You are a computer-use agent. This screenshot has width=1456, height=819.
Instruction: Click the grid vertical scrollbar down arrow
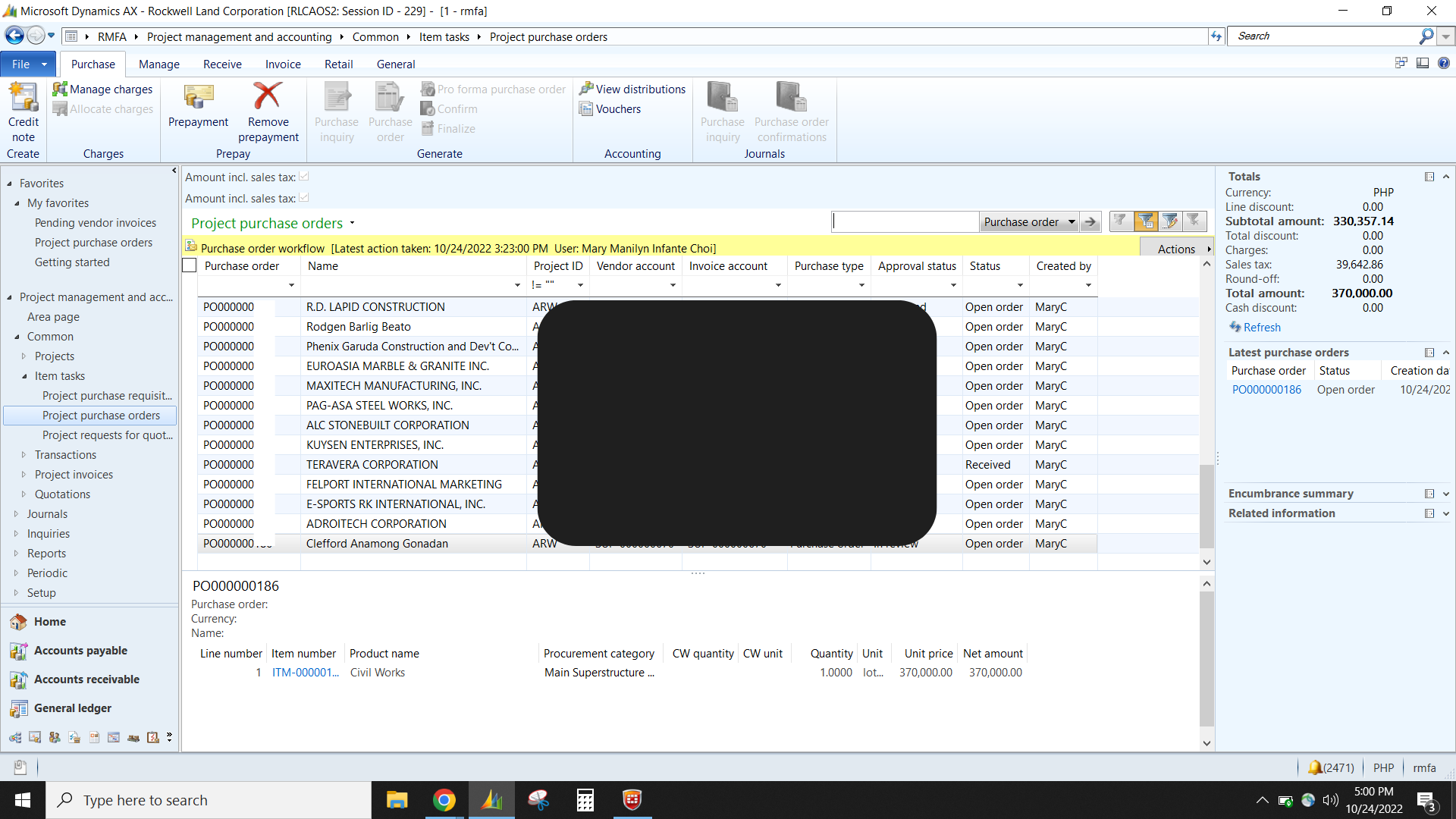[x=1207, y=562]
